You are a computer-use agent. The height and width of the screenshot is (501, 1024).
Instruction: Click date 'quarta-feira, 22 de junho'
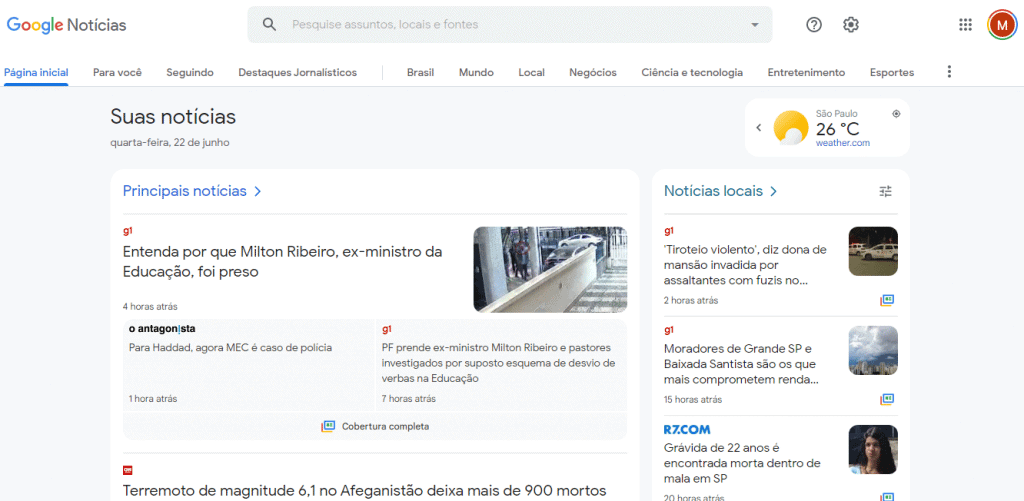pyautogui.click(x=170, y=142)
